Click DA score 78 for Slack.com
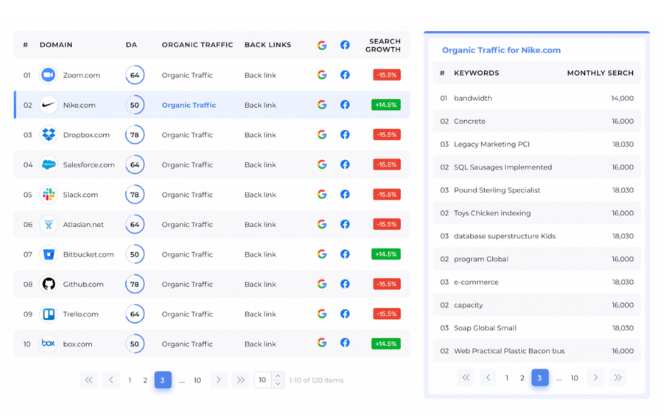666x416 pixels. pos(135,195)
